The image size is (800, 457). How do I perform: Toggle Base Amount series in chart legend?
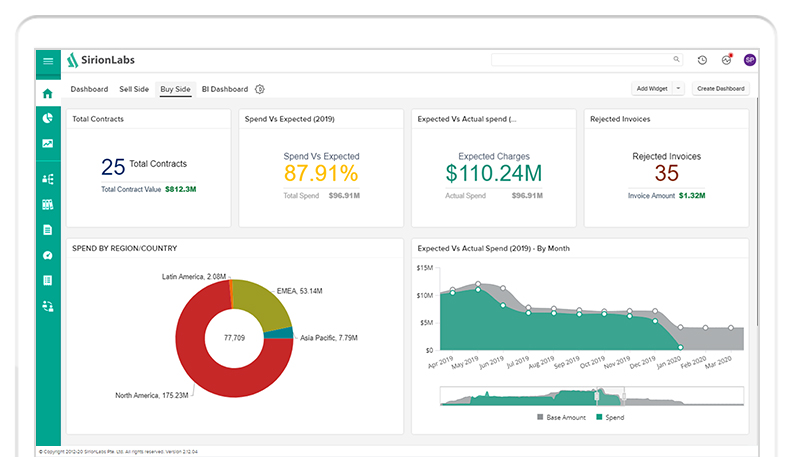pos(563,417)
